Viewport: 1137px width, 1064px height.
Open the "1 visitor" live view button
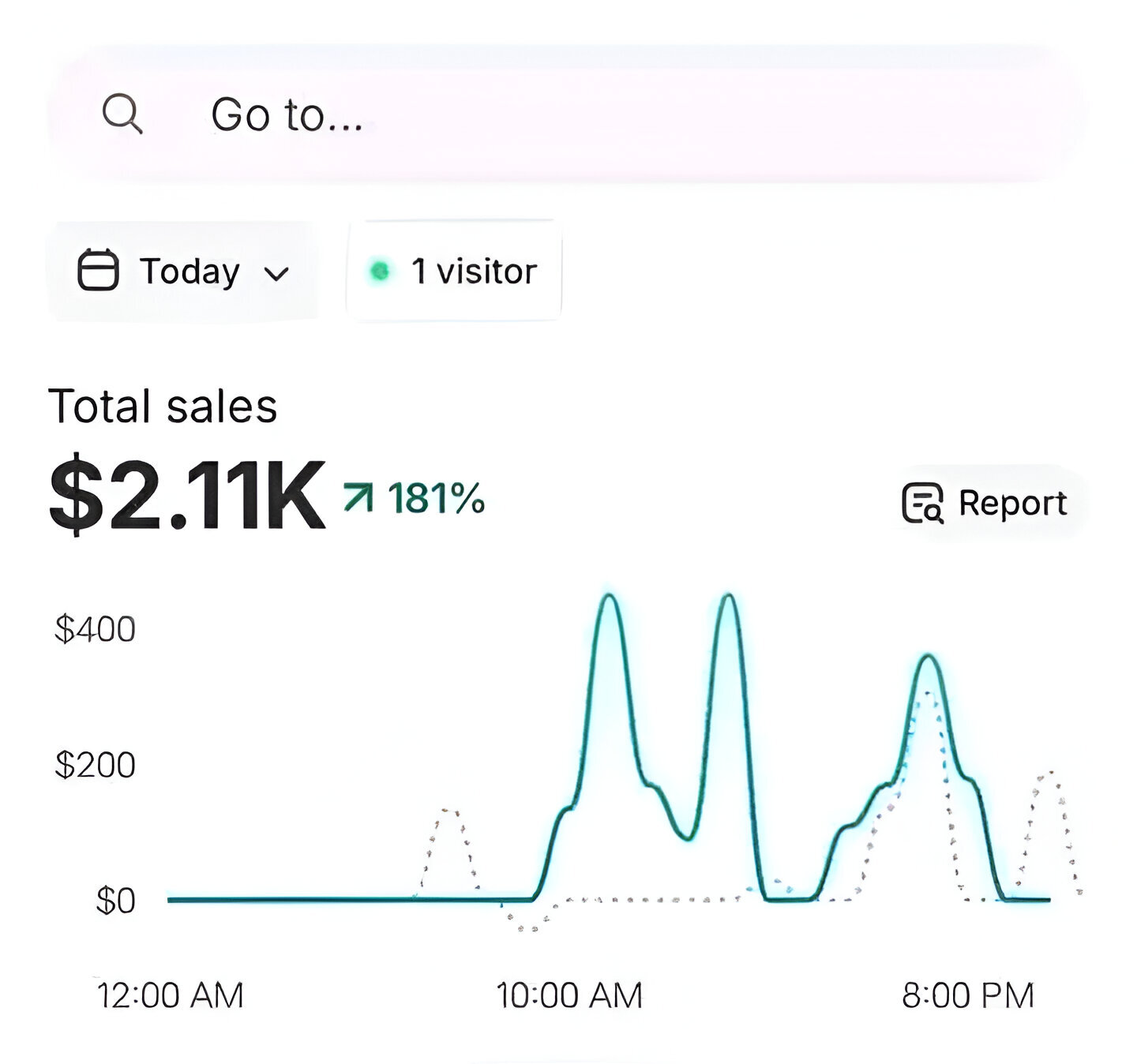454,271
